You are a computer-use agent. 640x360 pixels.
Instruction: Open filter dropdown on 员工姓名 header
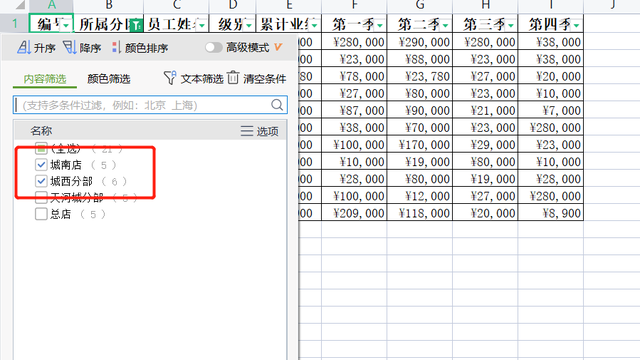pyautogui.click(x=202, y=26)
